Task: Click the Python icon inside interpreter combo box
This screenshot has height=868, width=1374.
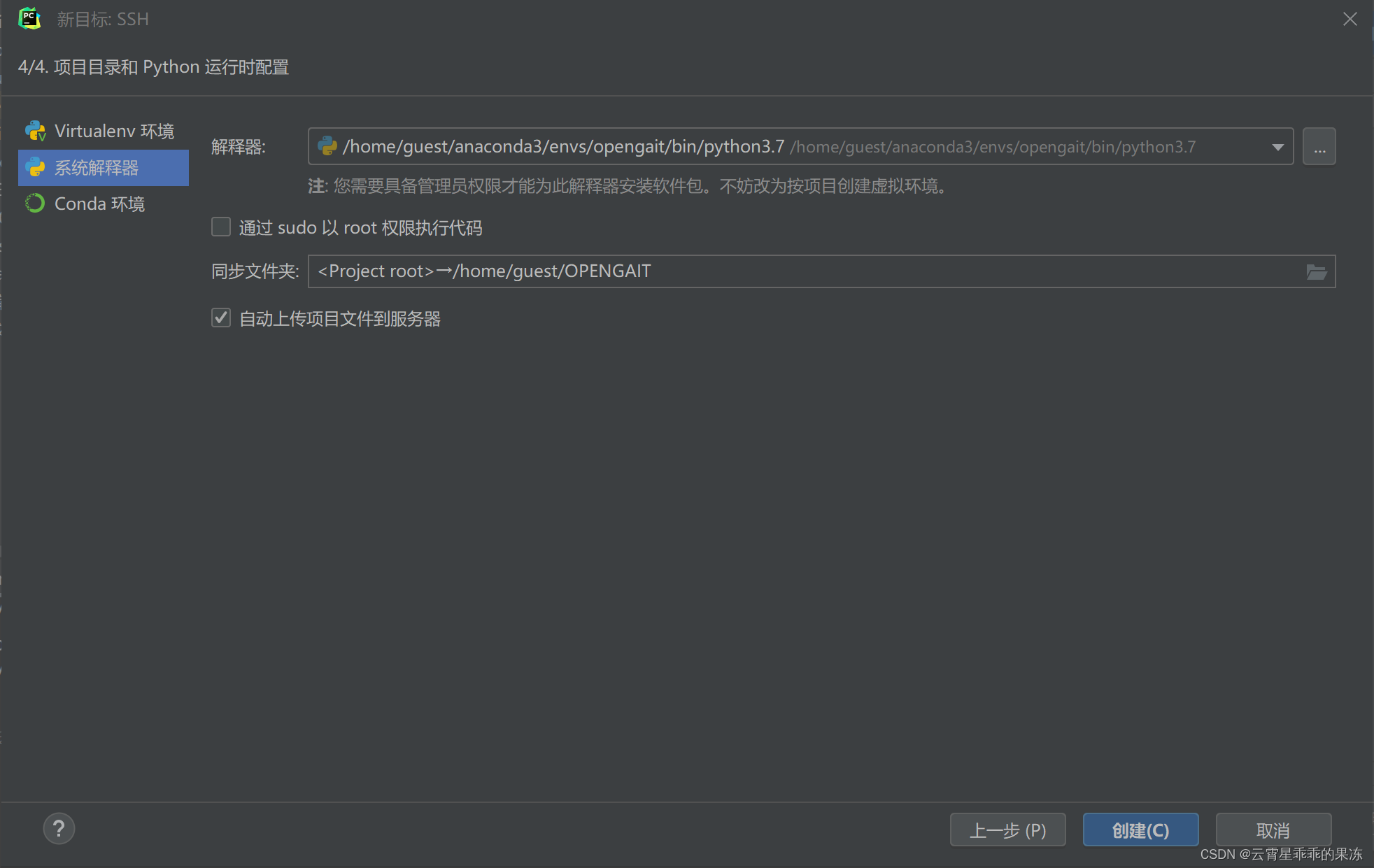Action: pos(327,146)
